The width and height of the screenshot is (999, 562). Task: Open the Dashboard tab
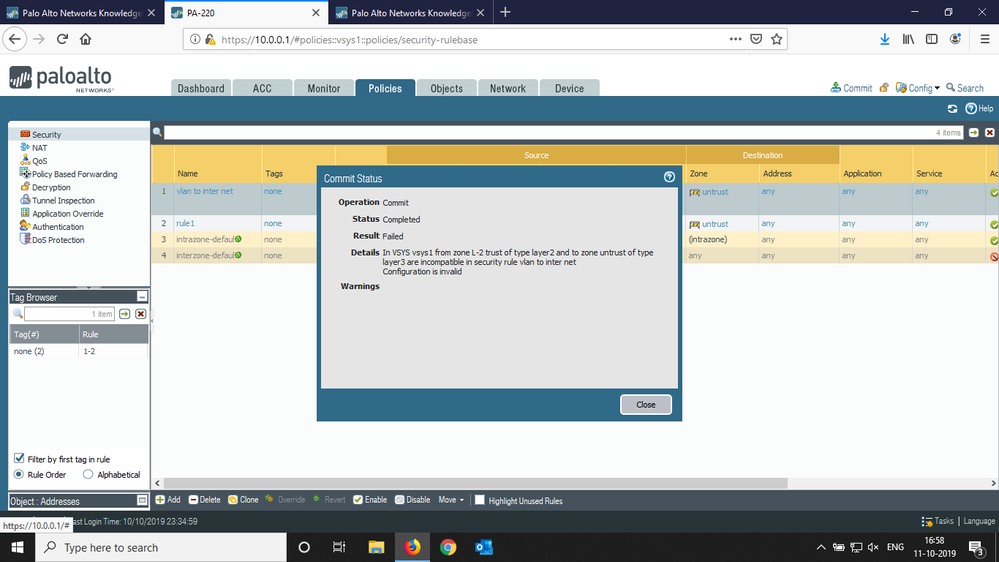tap(201, 88)
